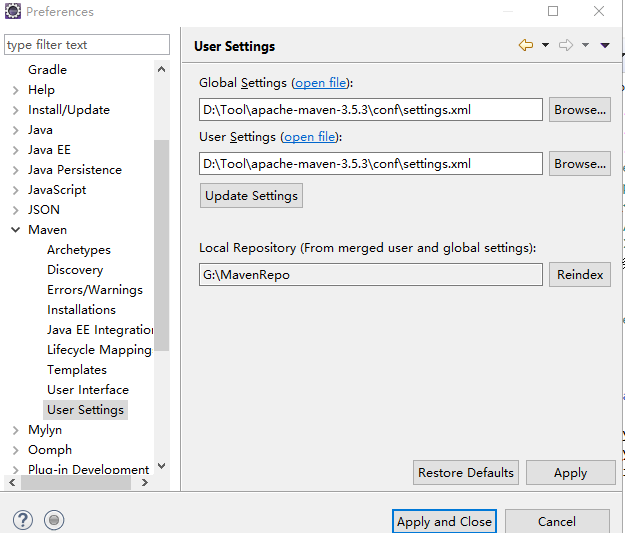The width and height of the screenshot is (625, 533).
Task: Open file link for Global Settings
Action: (321, 83)
